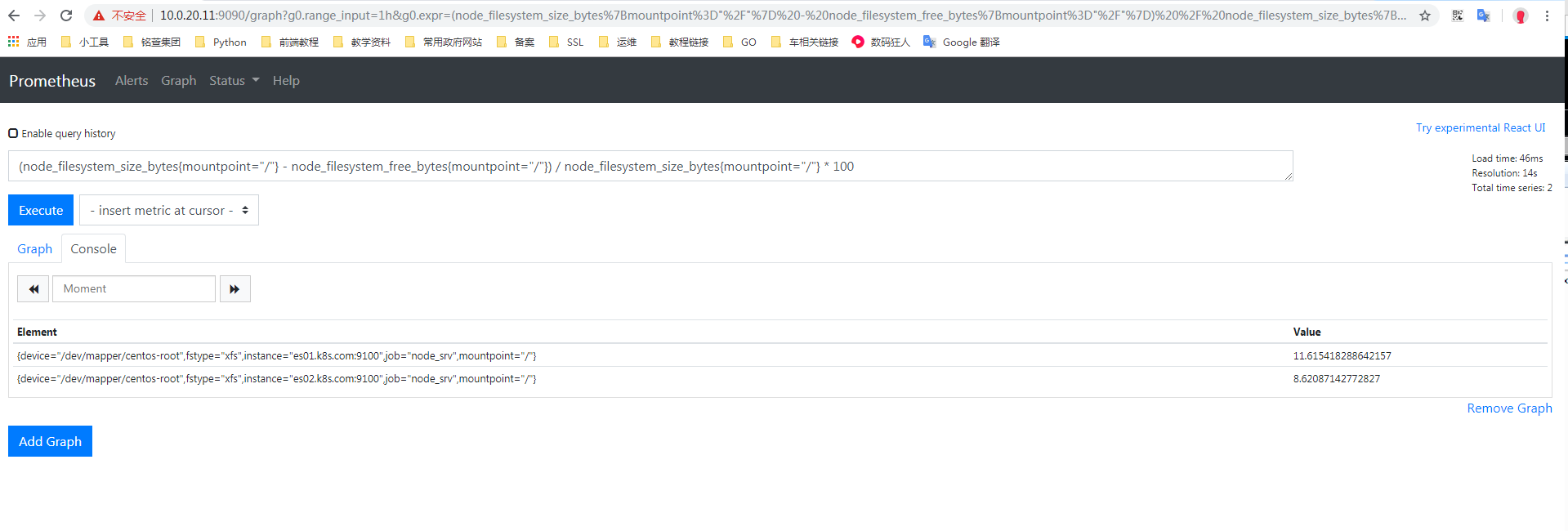Click the Resolution: 14s text
Viewport: 1568px width, 531px height.
[1504, 173]
